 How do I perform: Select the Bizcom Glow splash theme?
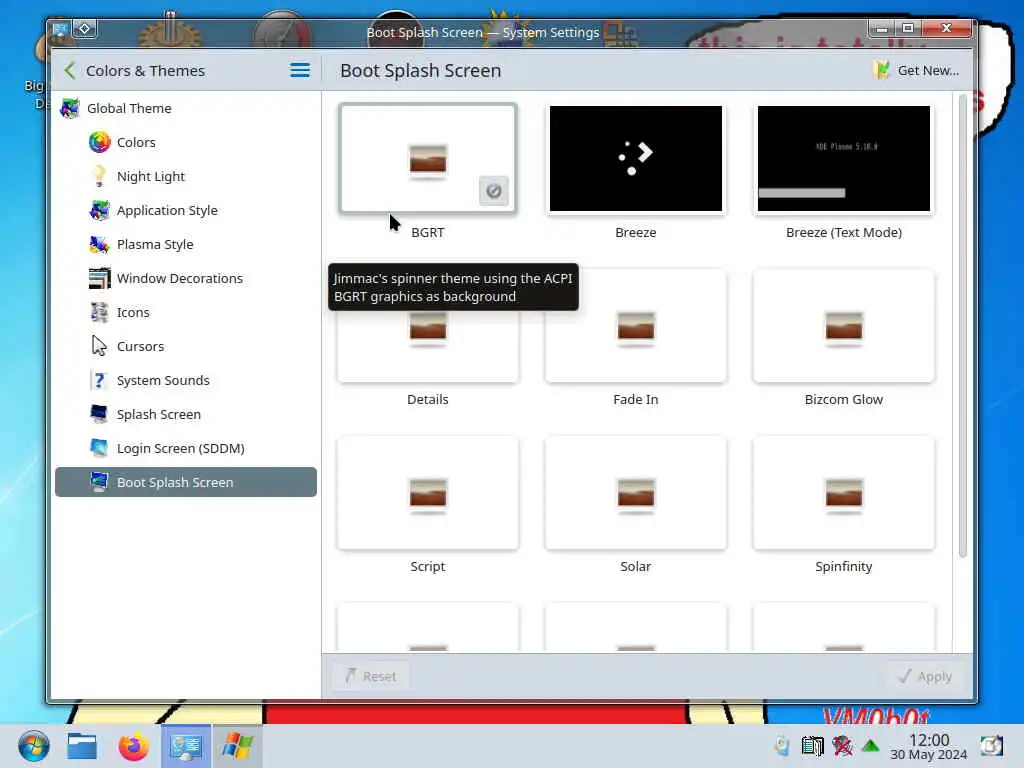point(844,327)
